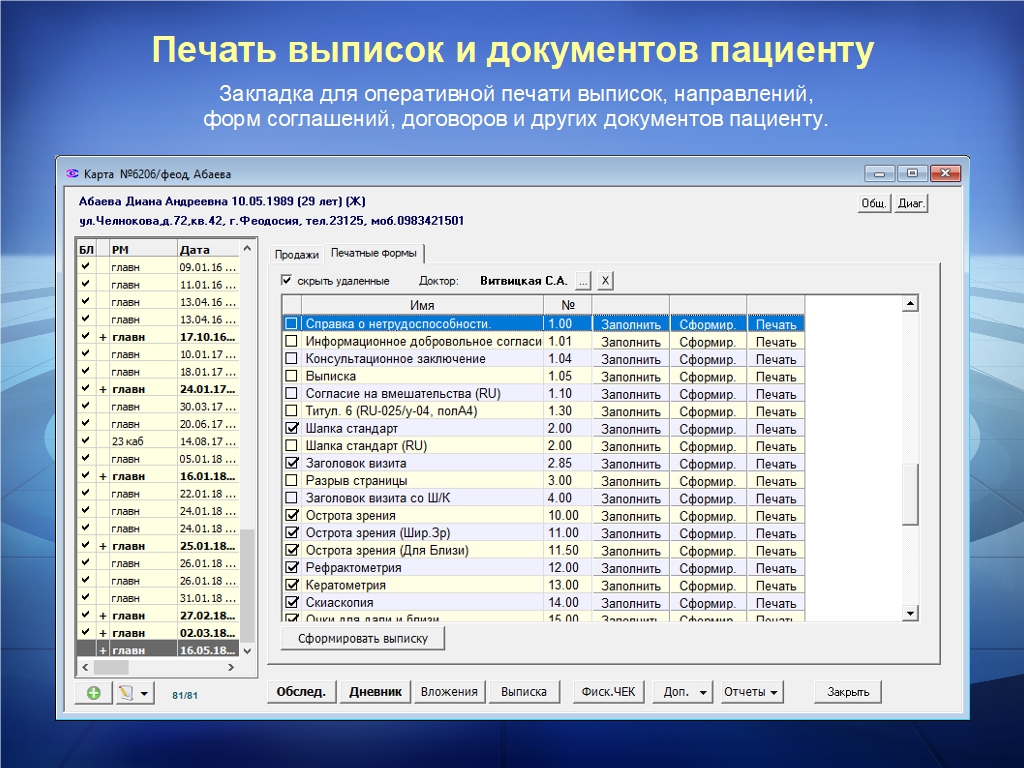Clear the doctor with the X button
Image resolution: width=1024 pixels, height=768 pixels.
pos(605,281)
